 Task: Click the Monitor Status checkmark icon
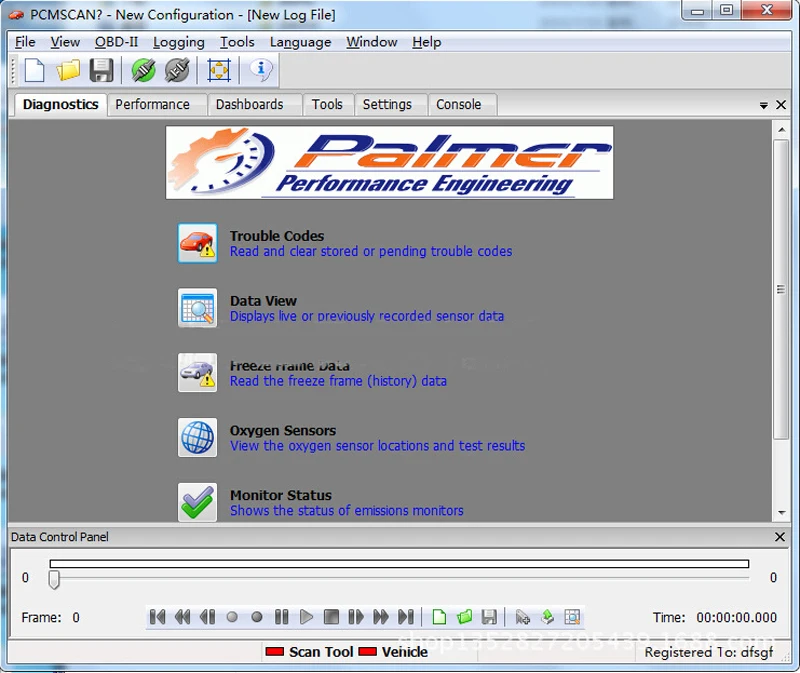197,502
